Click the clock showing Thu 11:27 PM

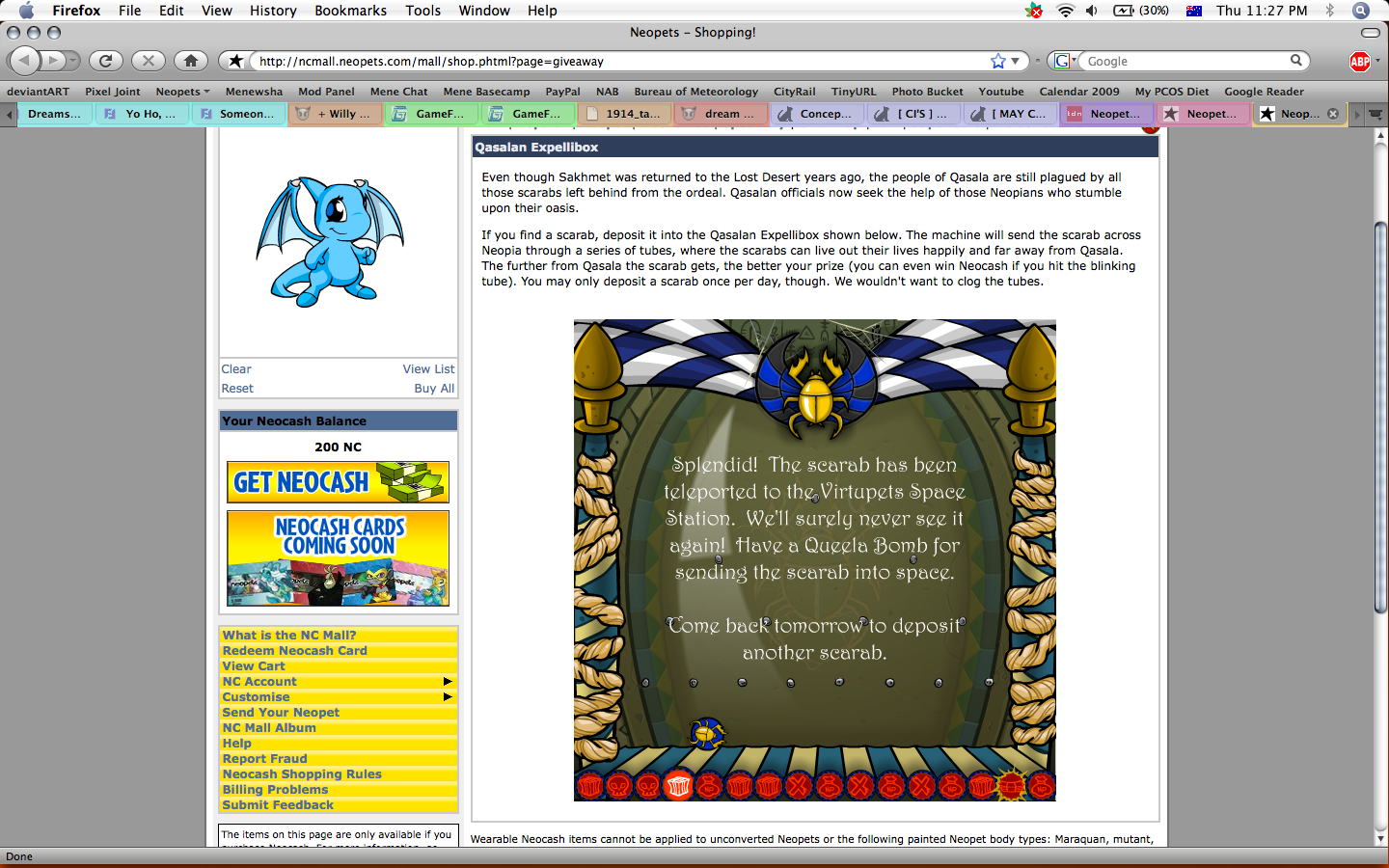1262,11
